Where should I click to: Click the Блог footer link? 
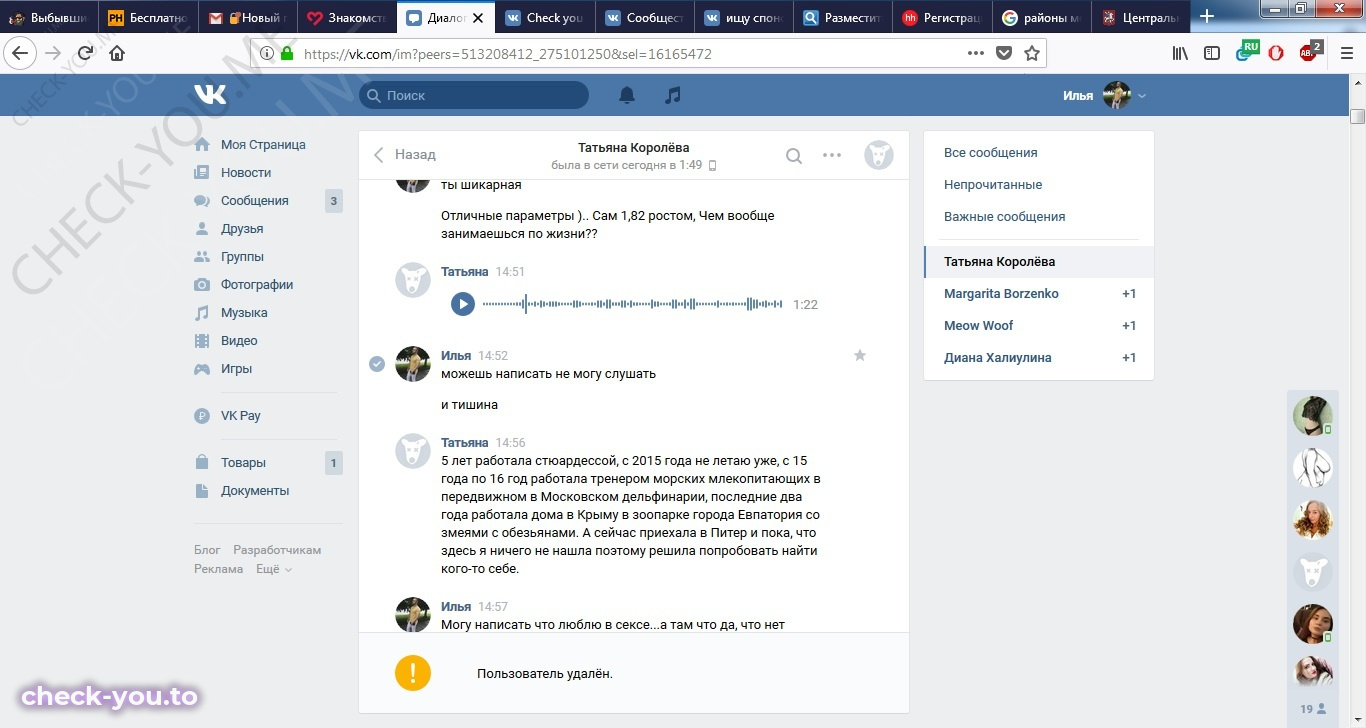tap(207, 550)
